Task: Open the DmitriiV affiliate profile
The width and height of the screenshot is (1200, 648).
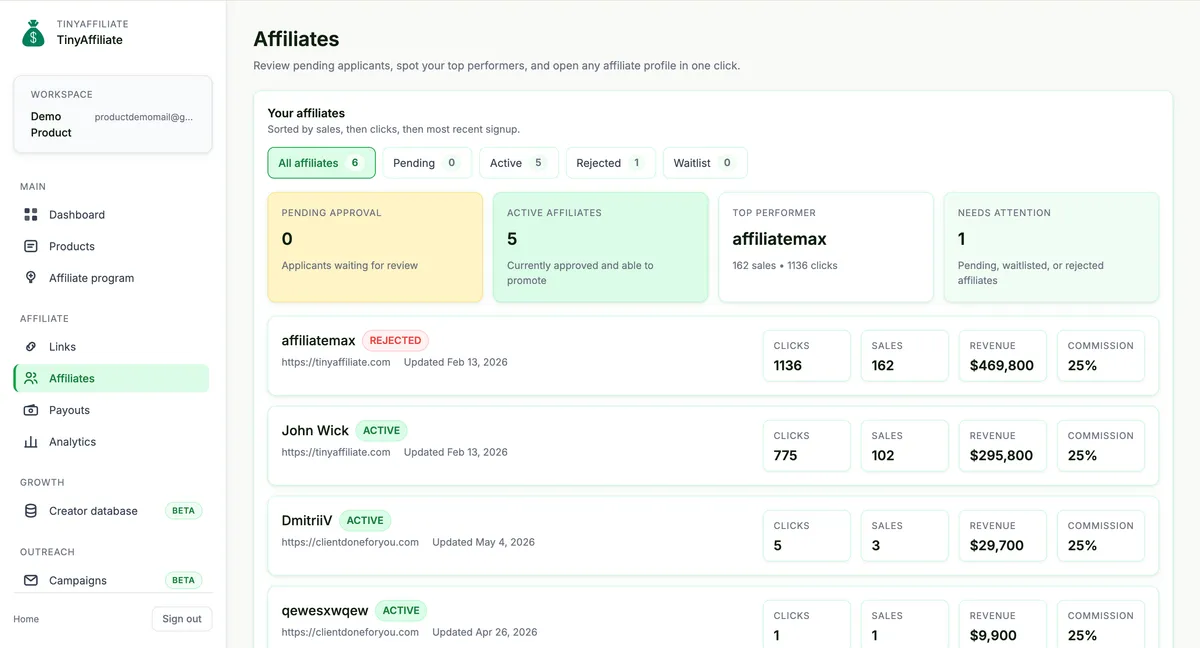Action: coord(713,536)
